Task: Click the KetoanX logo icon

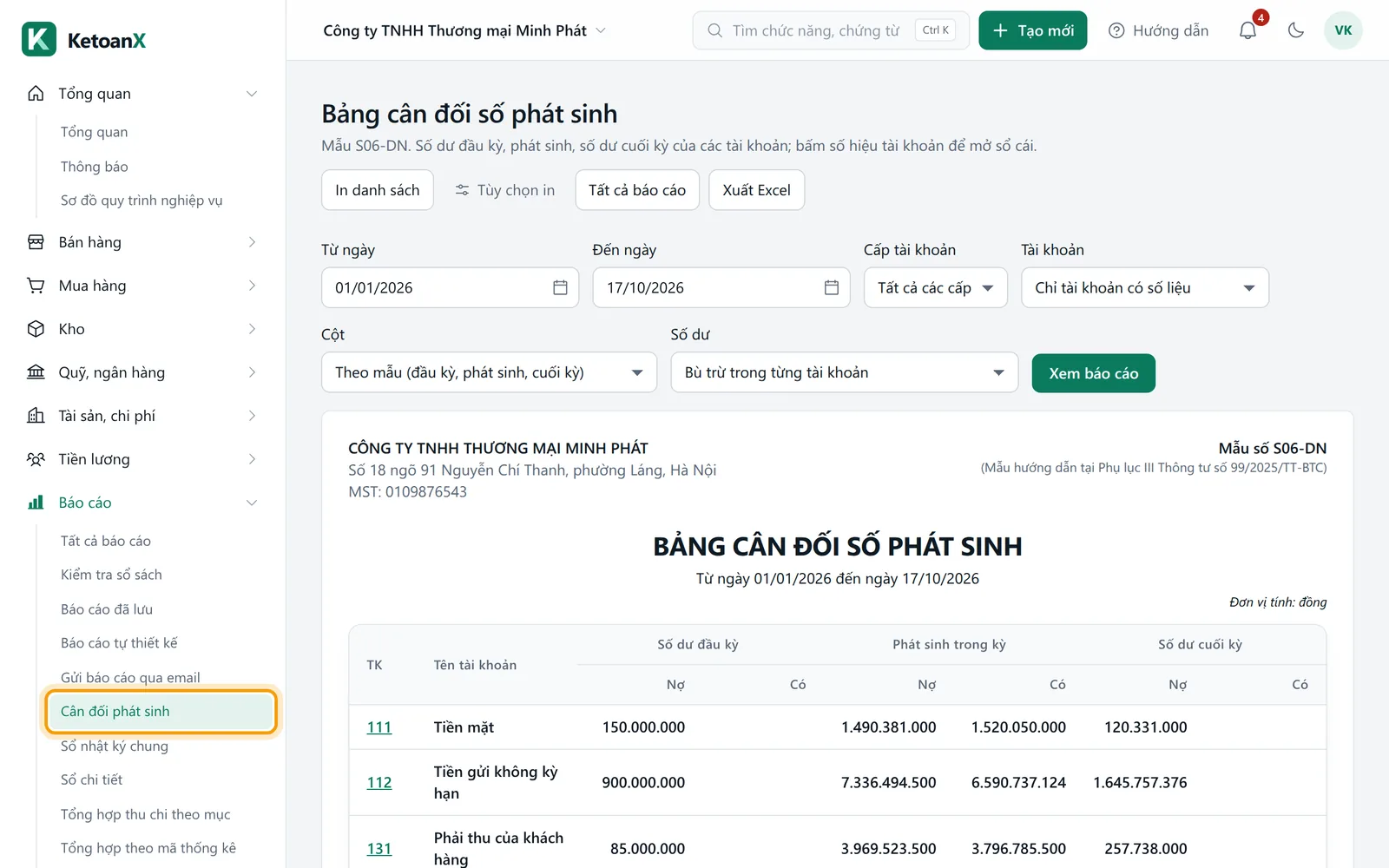Action: [39, 39]
